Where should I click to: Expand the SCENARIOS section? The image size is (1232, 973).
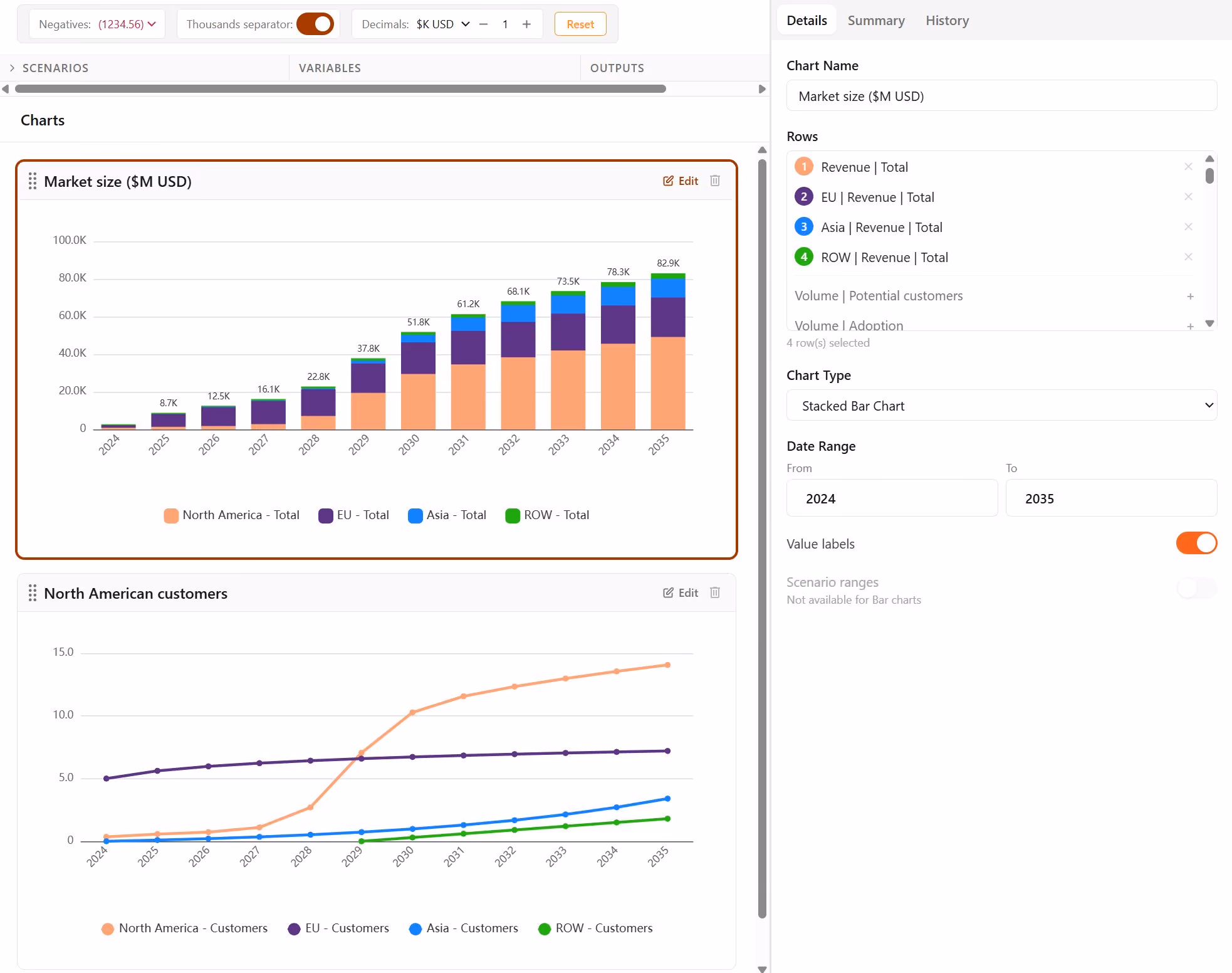[12, 68]
